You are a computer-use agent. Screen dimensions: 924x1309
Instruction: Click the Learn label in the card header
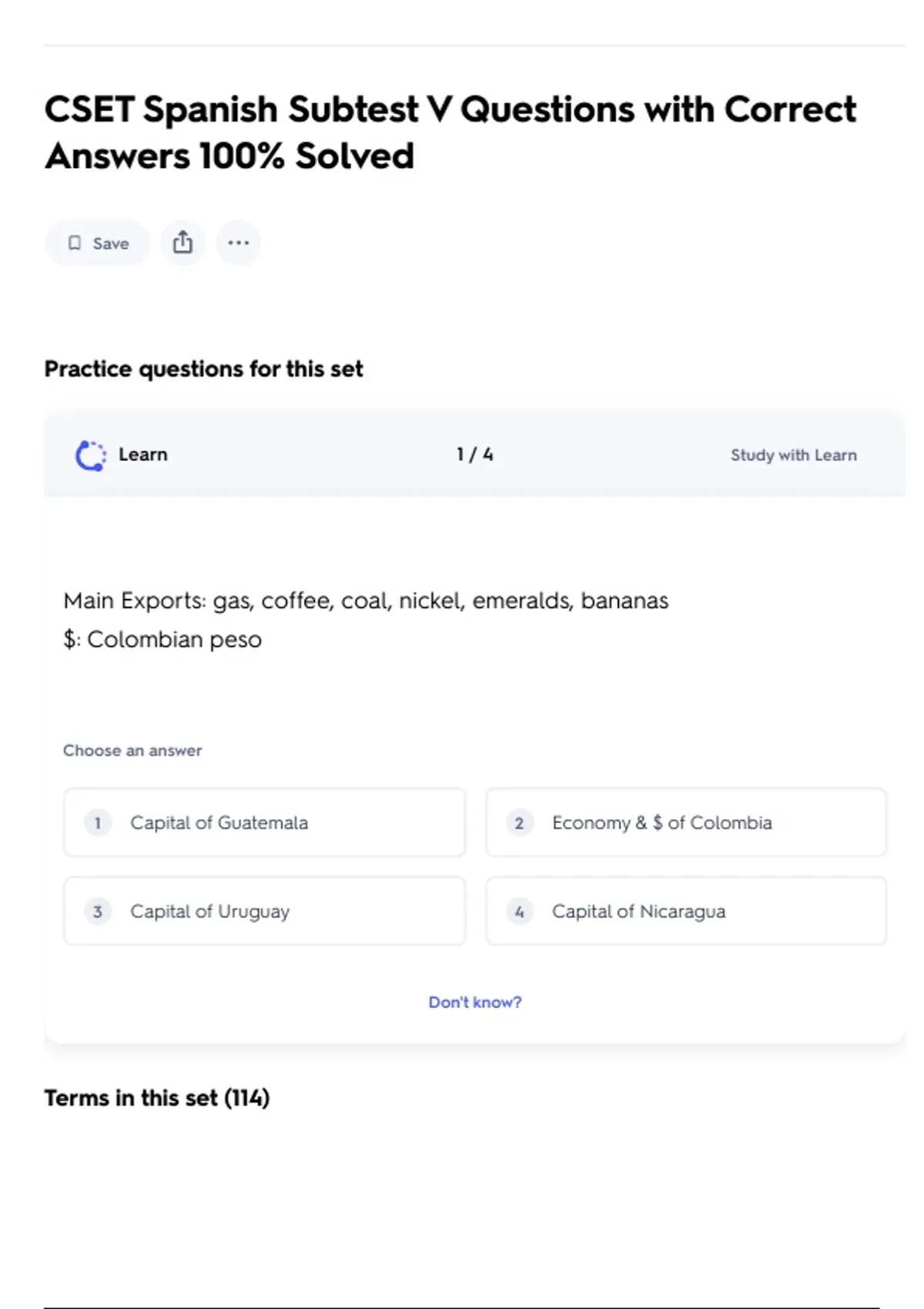[142, 455]
